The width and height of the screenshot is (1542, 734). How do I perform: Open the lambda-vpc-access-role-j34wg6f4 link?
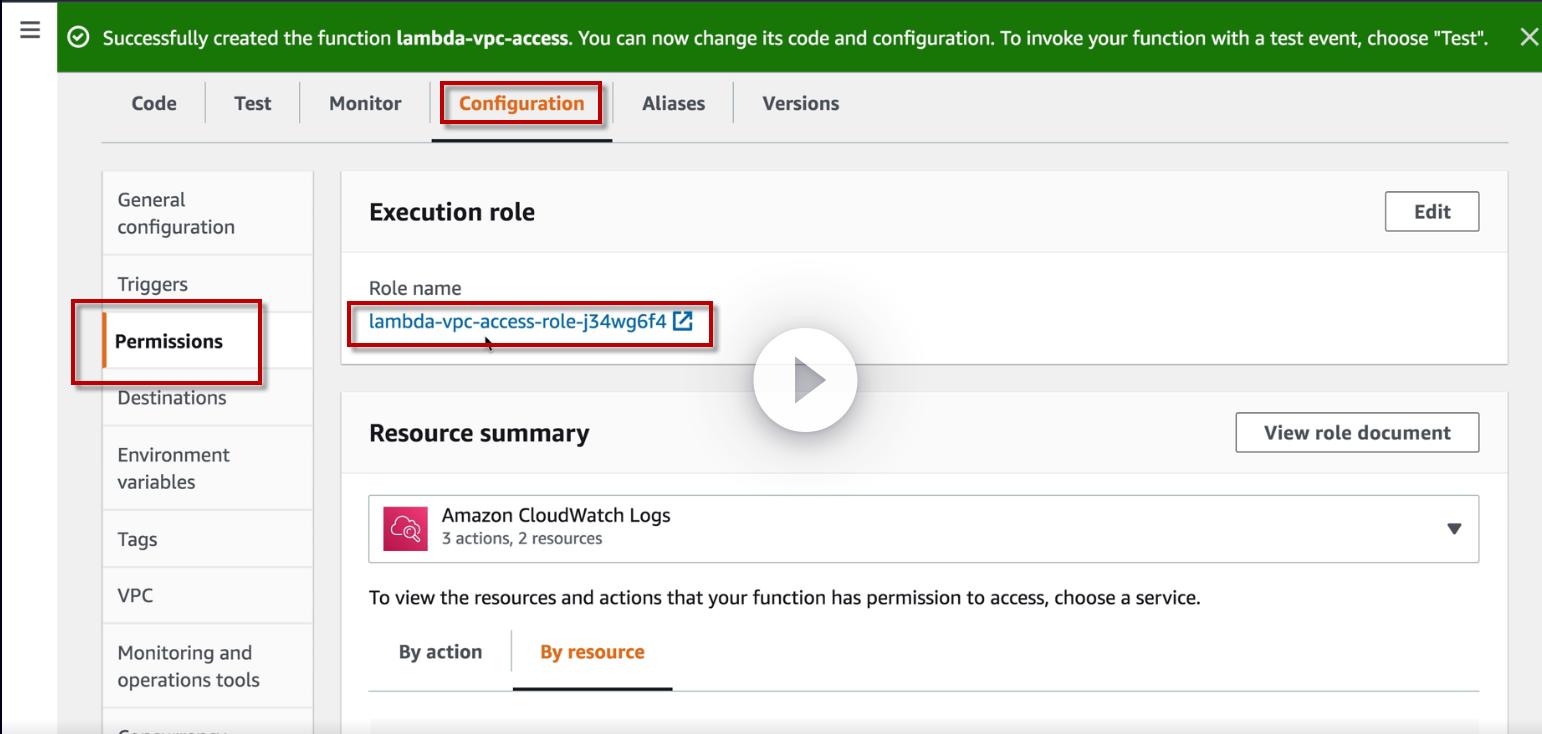pyautogui.click(x=517, y=321)
